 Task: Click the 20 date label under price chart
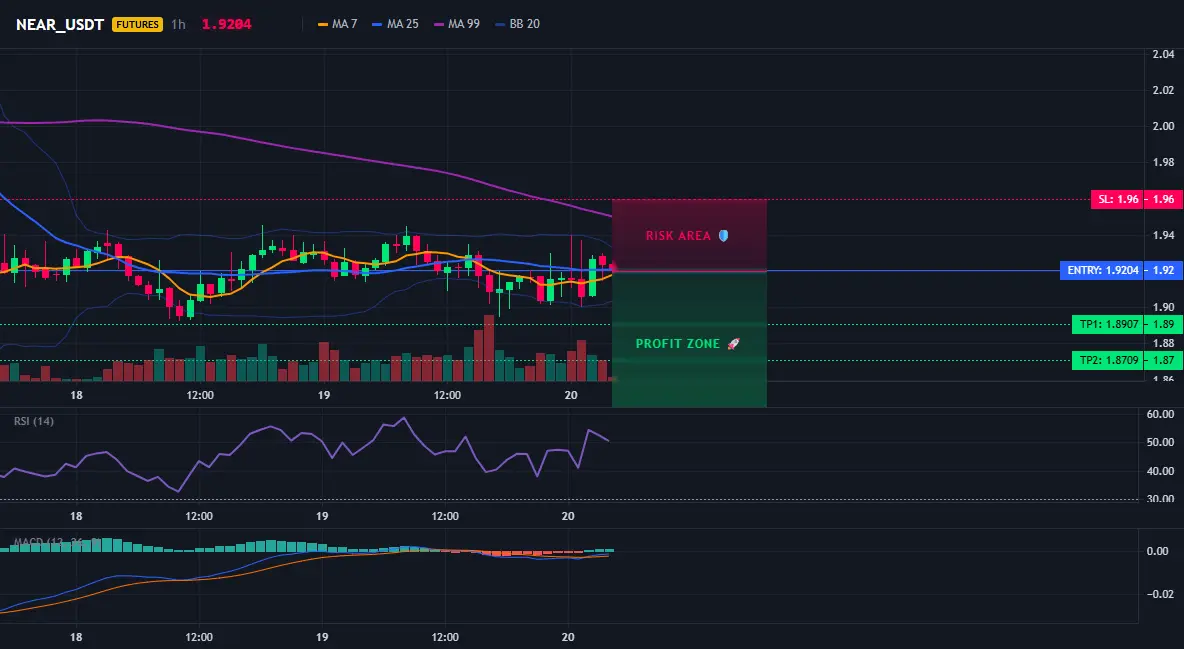571,395
